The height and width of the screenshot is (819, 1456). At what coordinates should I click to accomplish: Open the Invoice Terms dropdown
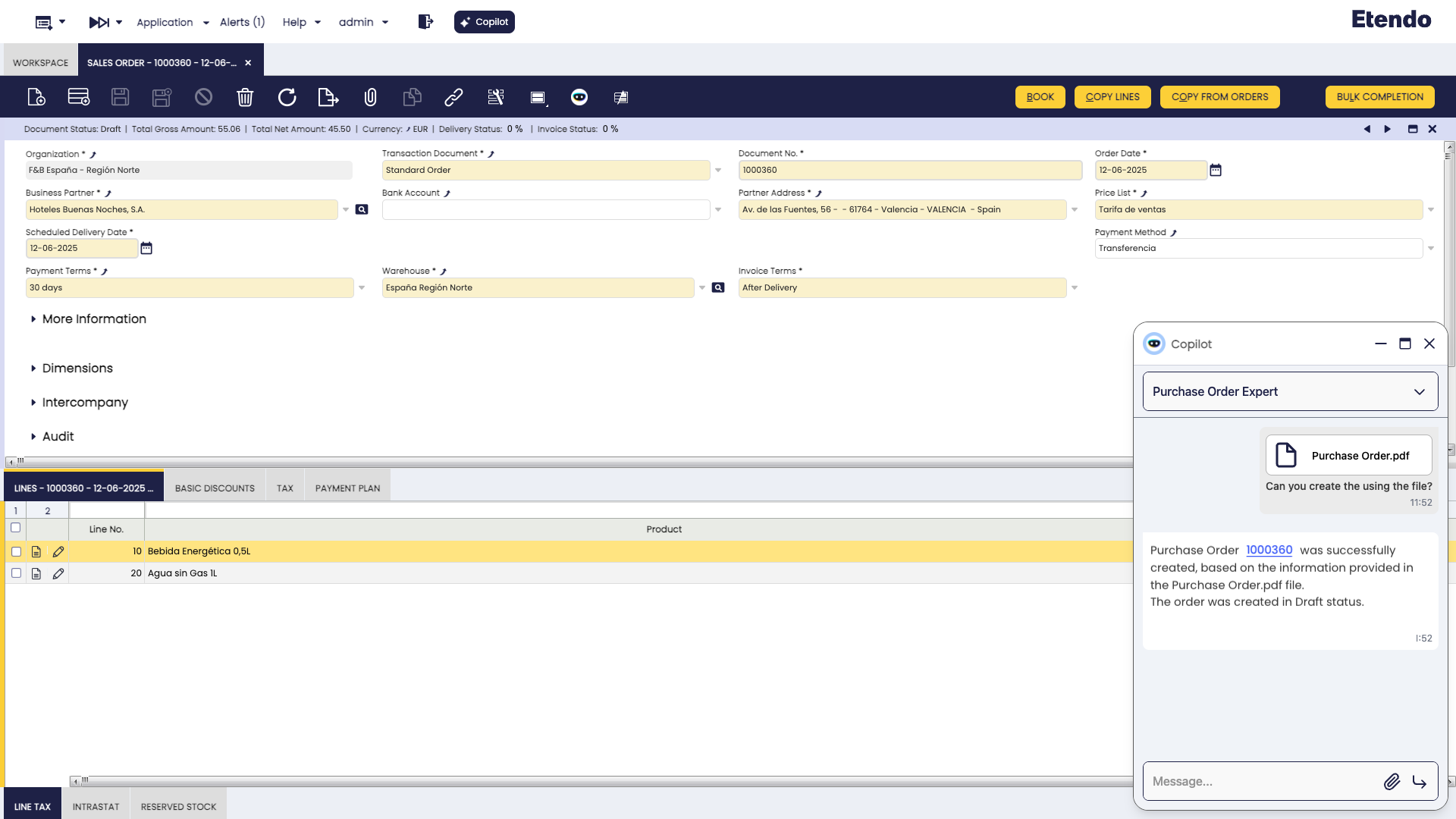(x=1075, y=287)
